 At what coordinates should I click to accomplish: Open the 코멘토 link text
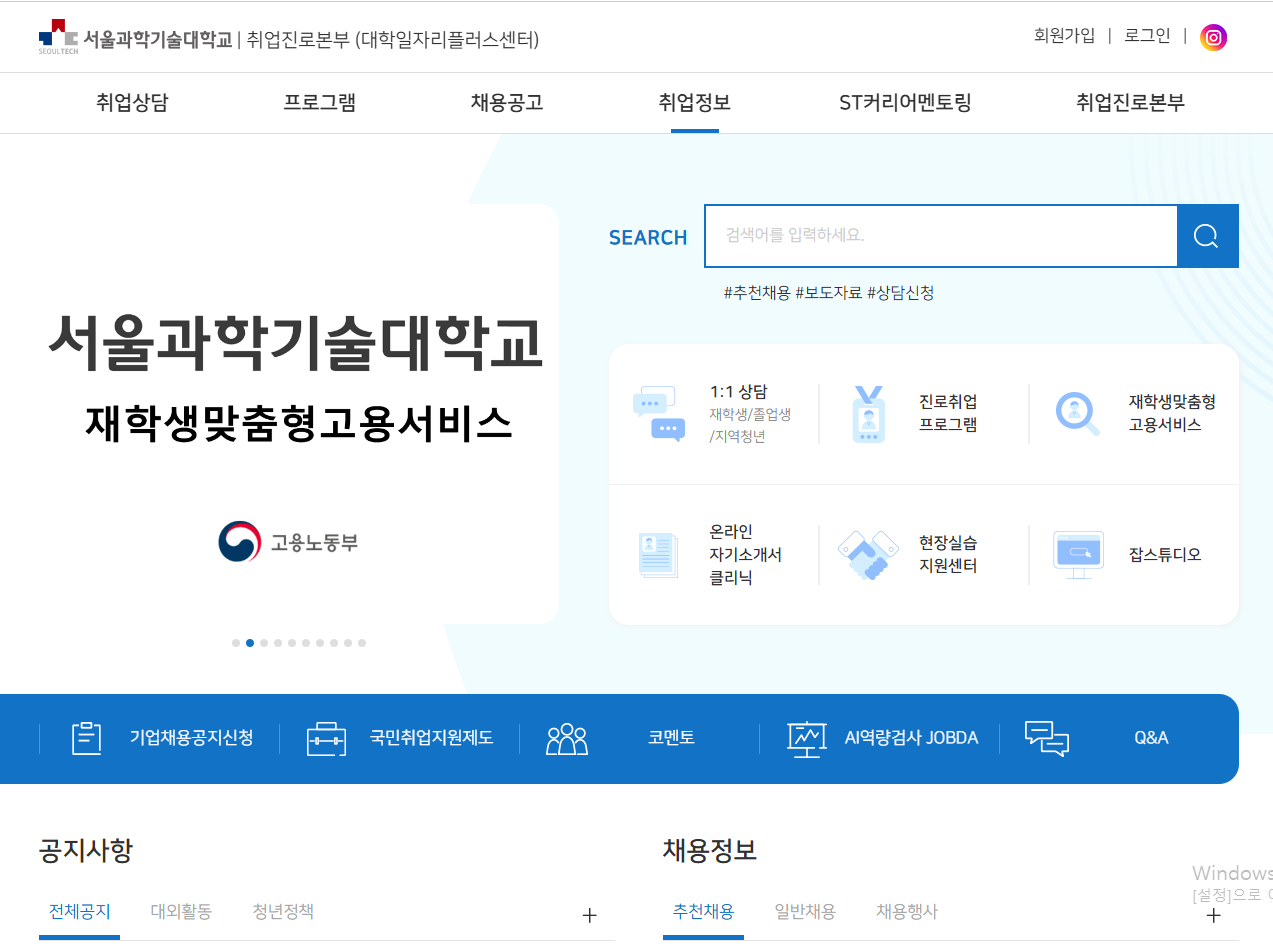[x=671, y=738]
